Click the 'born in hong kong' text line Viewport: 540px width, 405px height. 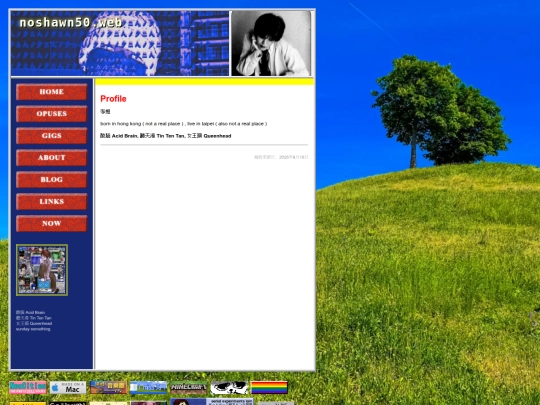184,124
